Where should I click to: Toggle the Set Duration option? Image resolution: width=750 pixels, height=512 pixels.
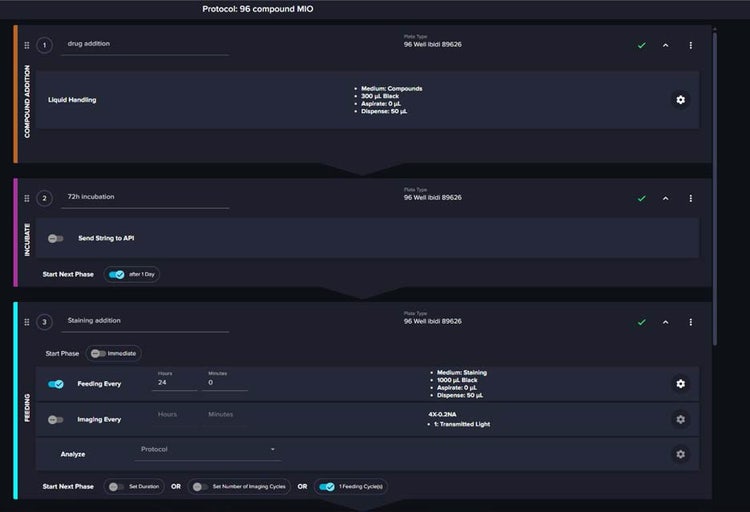(x=117, y=487)
